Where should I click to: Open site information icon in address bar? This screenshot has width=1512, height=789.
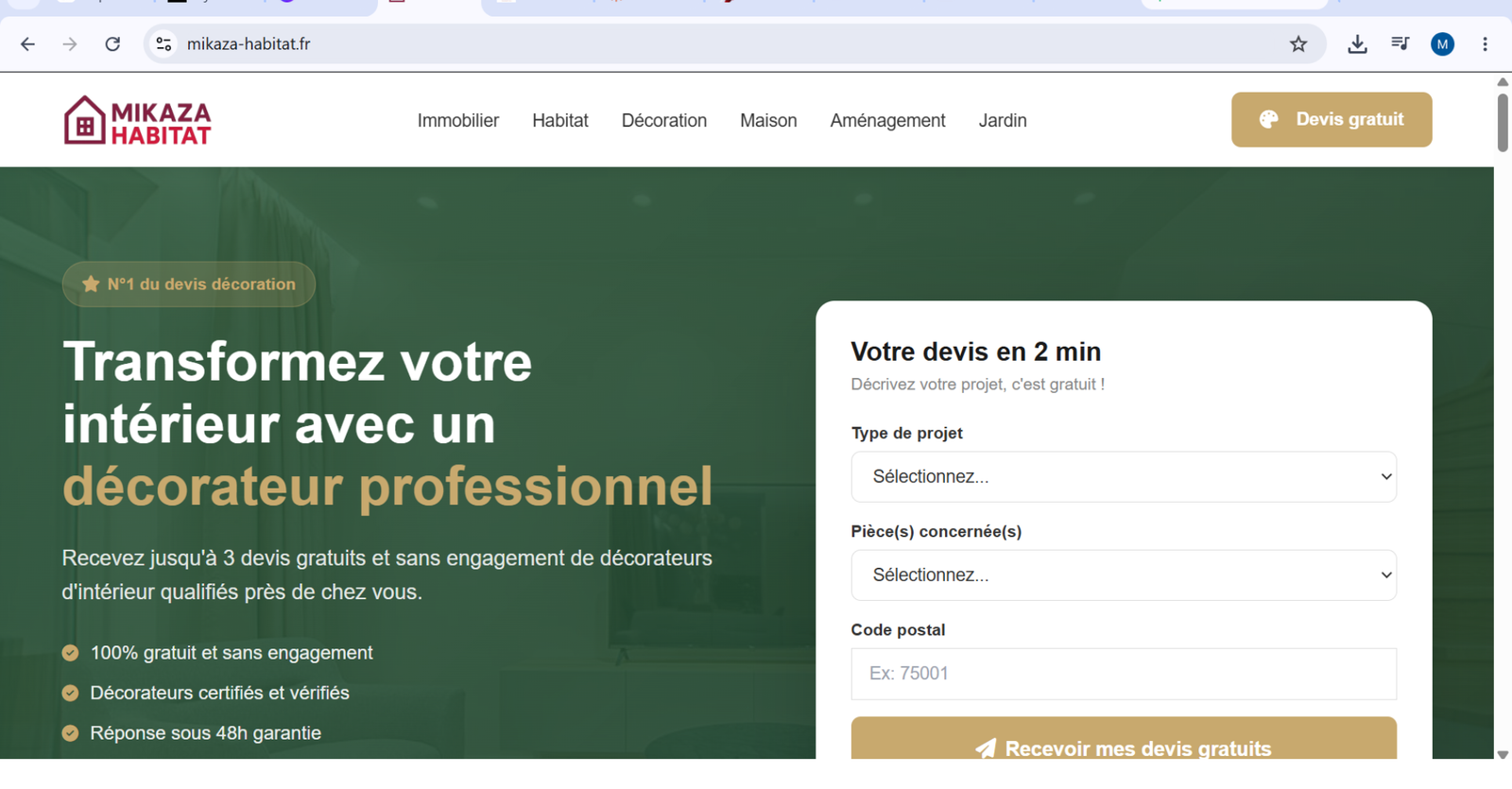click(163, 44)
